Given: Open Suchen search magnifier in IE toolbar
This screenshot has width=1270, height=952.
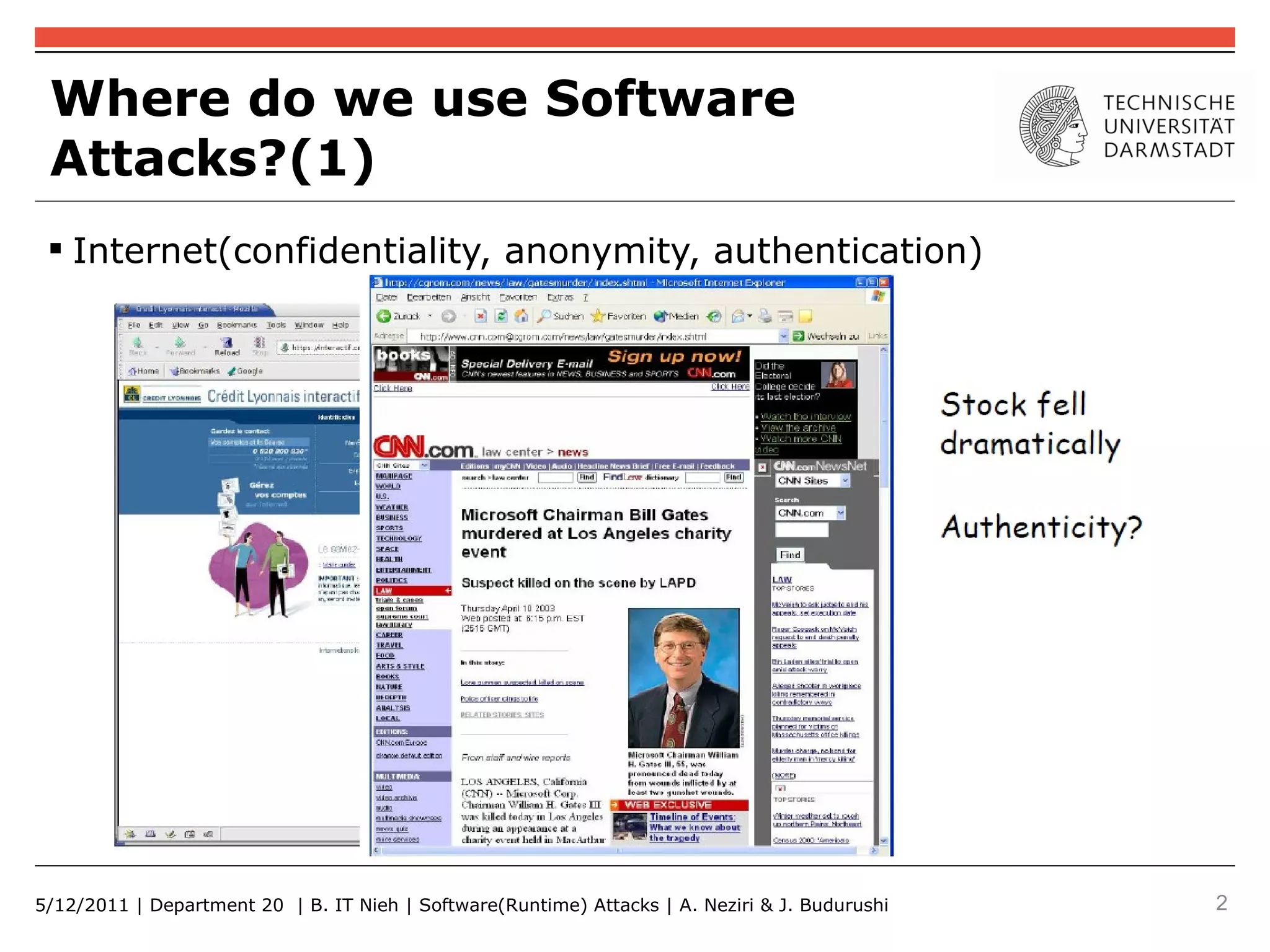Looking at the screenshot, I should coord(544,317).
